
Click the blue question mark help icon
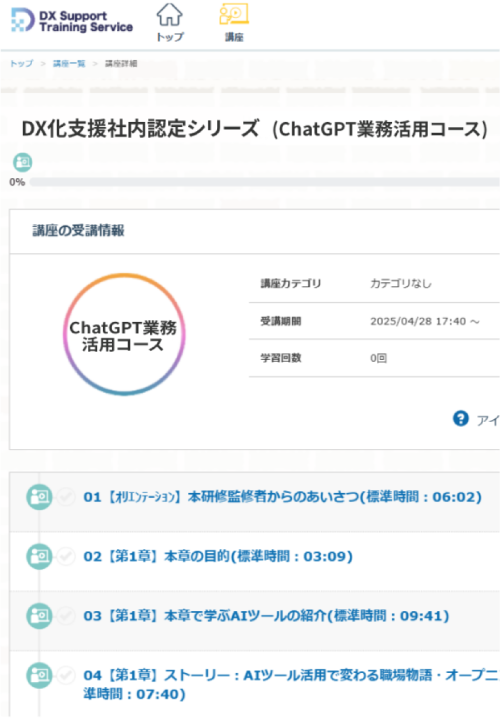[461, 418]
